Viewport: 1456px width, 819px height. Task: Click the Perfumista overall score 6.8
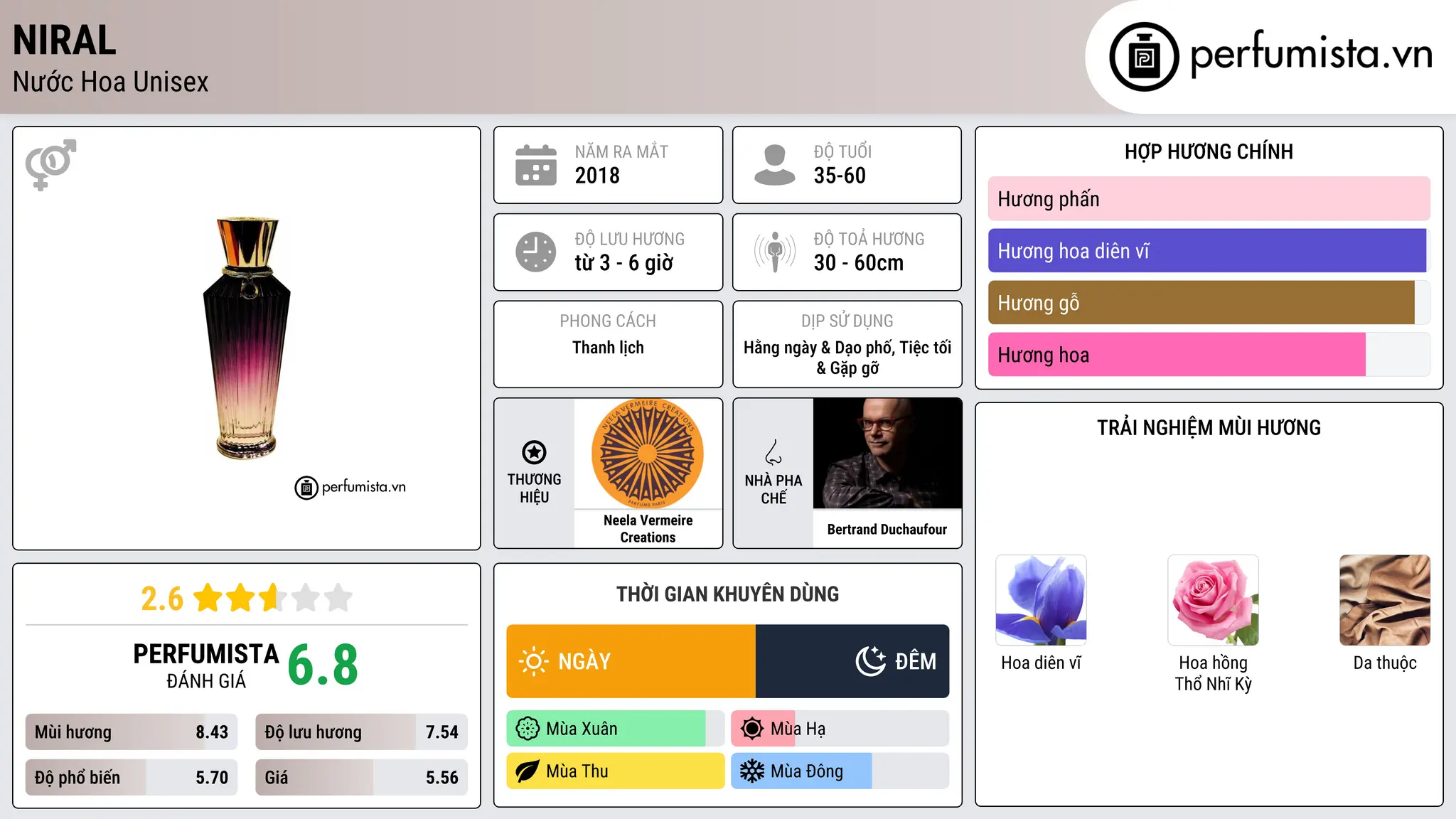[x=323, y=665]
